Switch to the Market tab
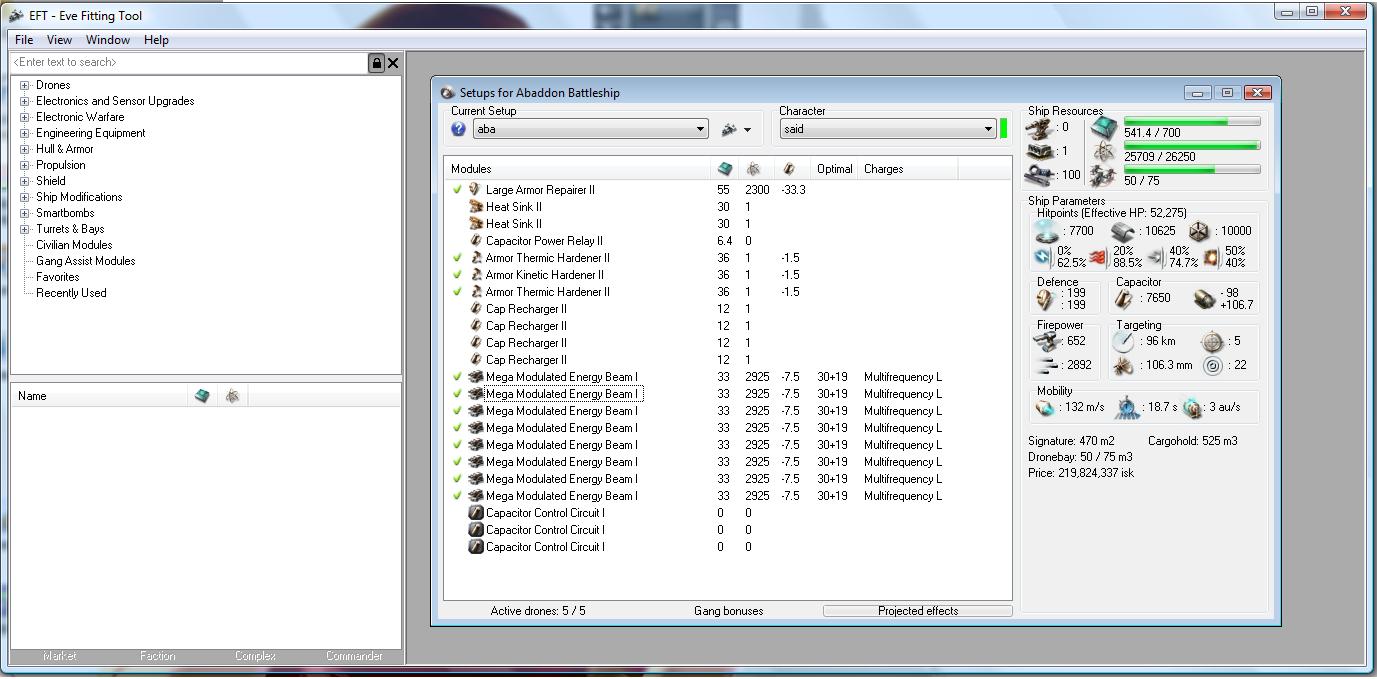 pos(59,656)
